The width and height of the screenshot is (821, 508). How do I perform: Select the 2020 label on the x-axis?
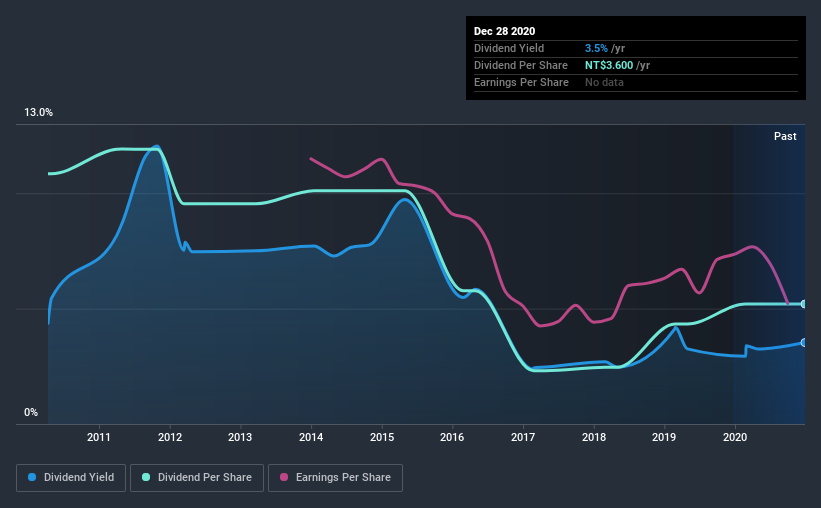click(735, 437)
